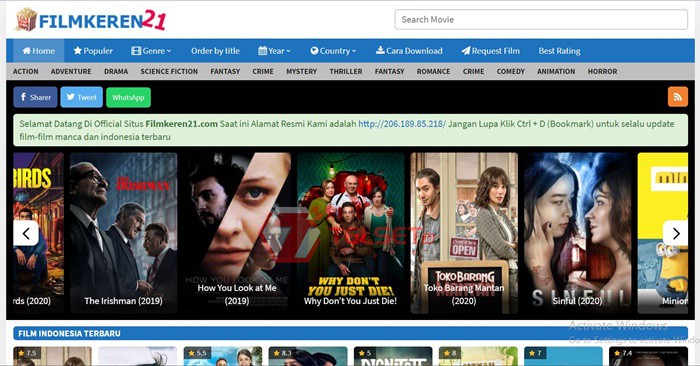Open the film thumbnail rated 7.5

[52, 356]
